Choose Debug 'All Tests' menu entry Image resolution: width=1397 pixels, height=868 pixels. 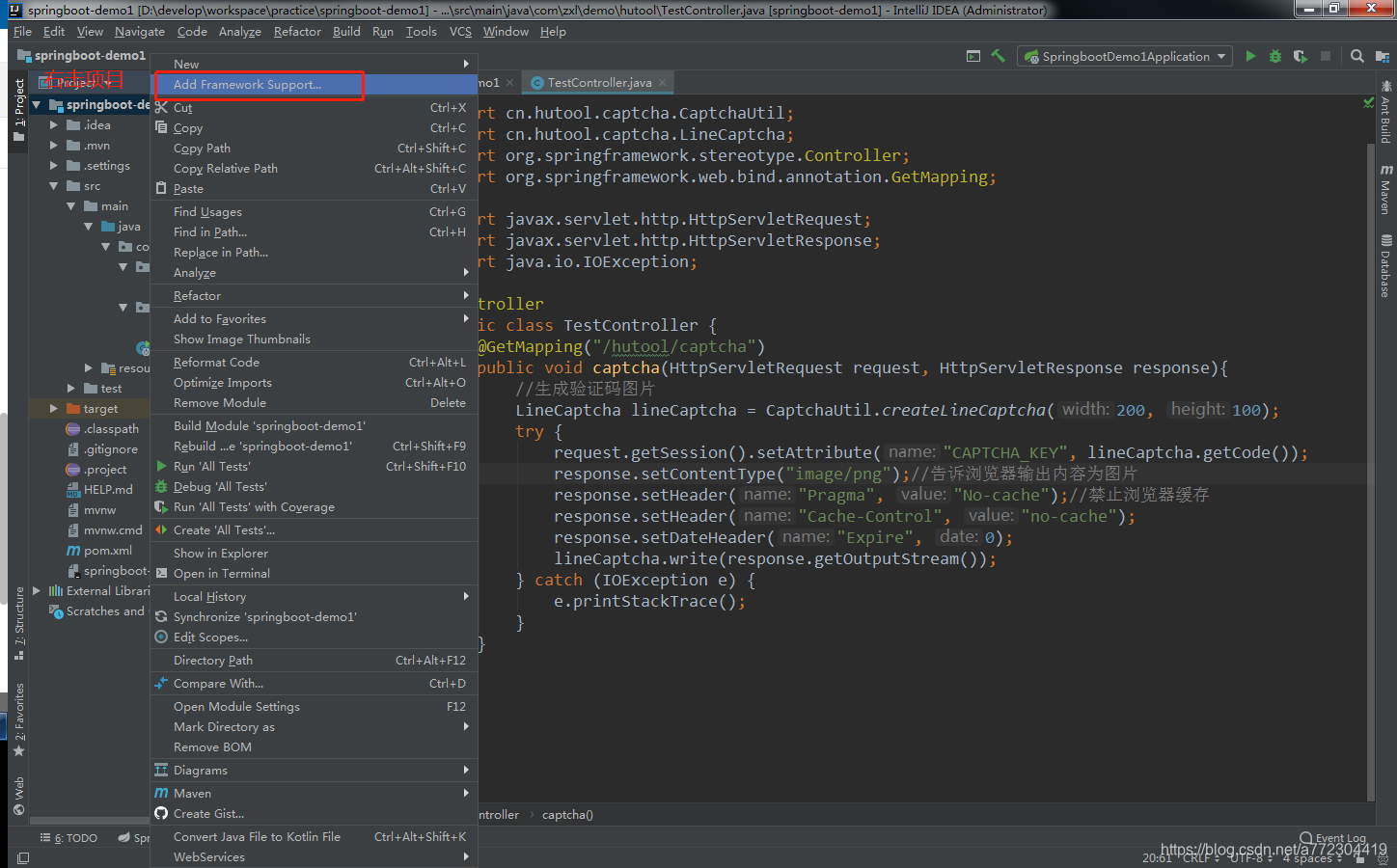[x=314, y=487]
